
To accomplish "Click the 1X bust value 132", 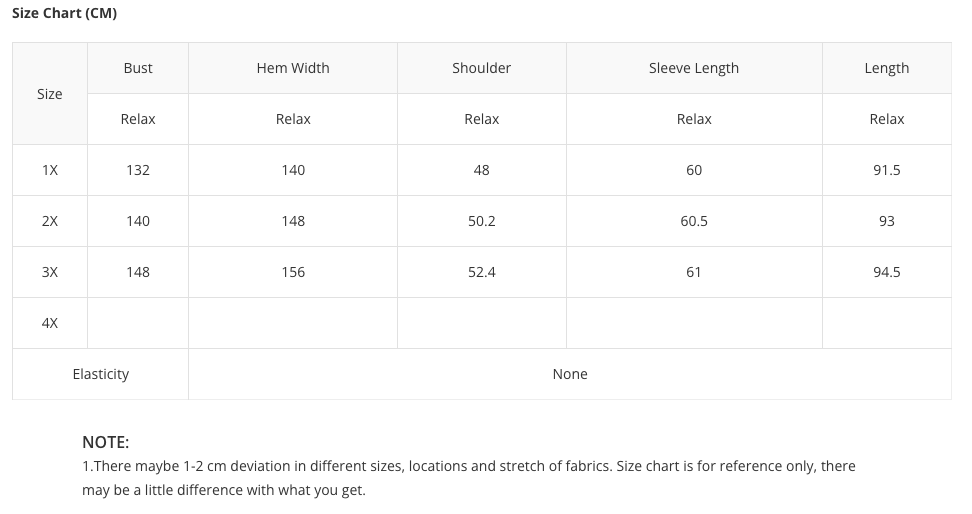I will coord(138,170).
